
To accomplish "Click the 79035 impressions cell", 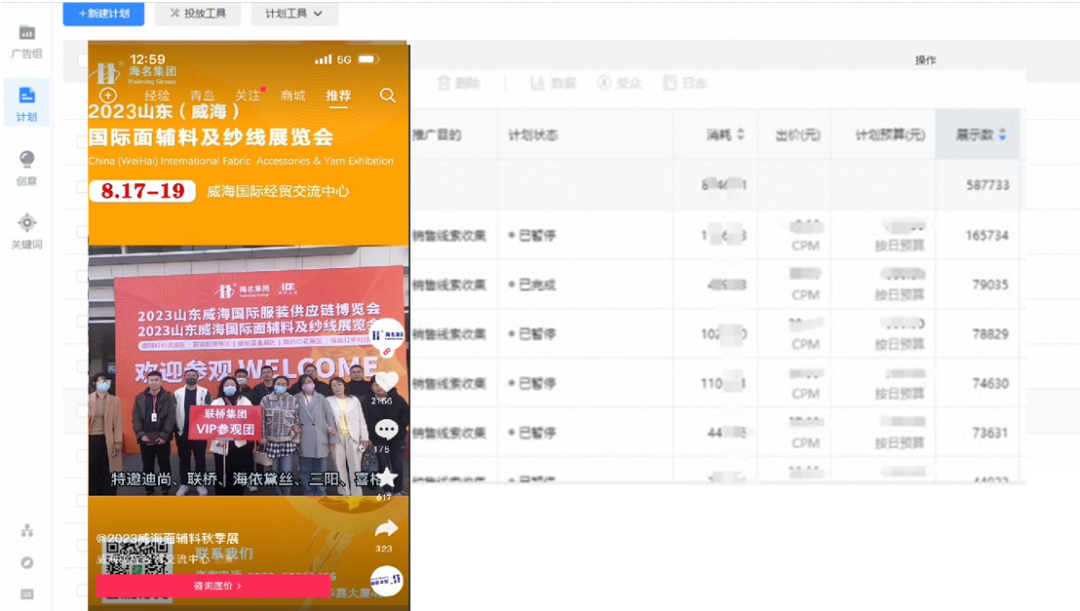I will pyautogui.click(x=990, y=284).
